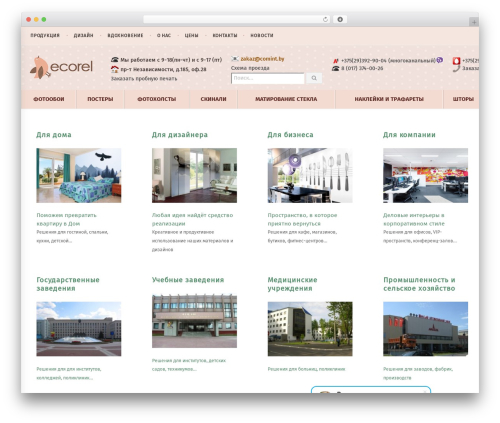The image size is (500, 423).
Task: Focus the Поиск search input field
Action: coord(268,78)
